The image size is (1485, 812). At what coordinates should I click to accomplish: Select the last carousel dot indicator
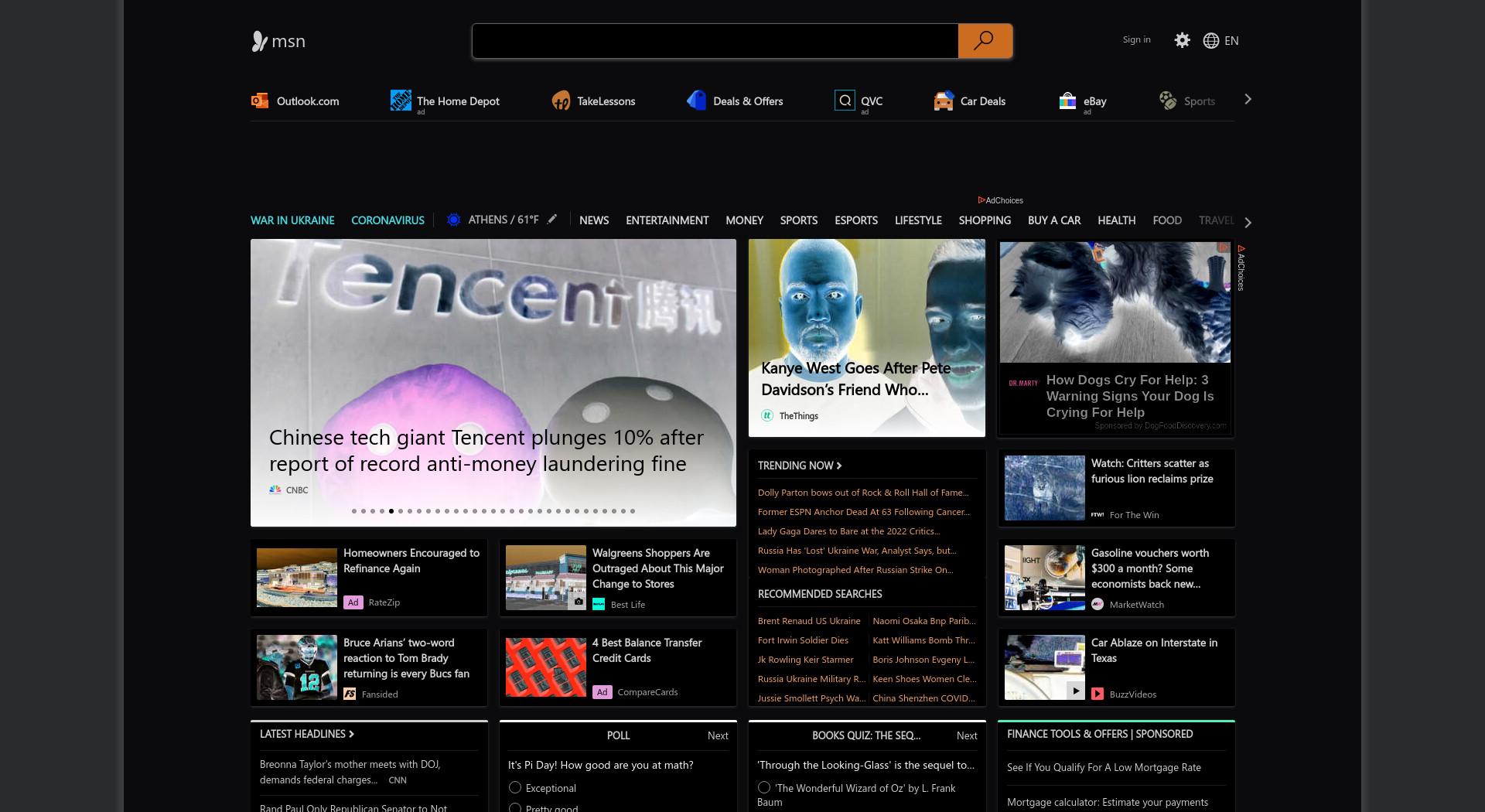click(x=633, y=511)
